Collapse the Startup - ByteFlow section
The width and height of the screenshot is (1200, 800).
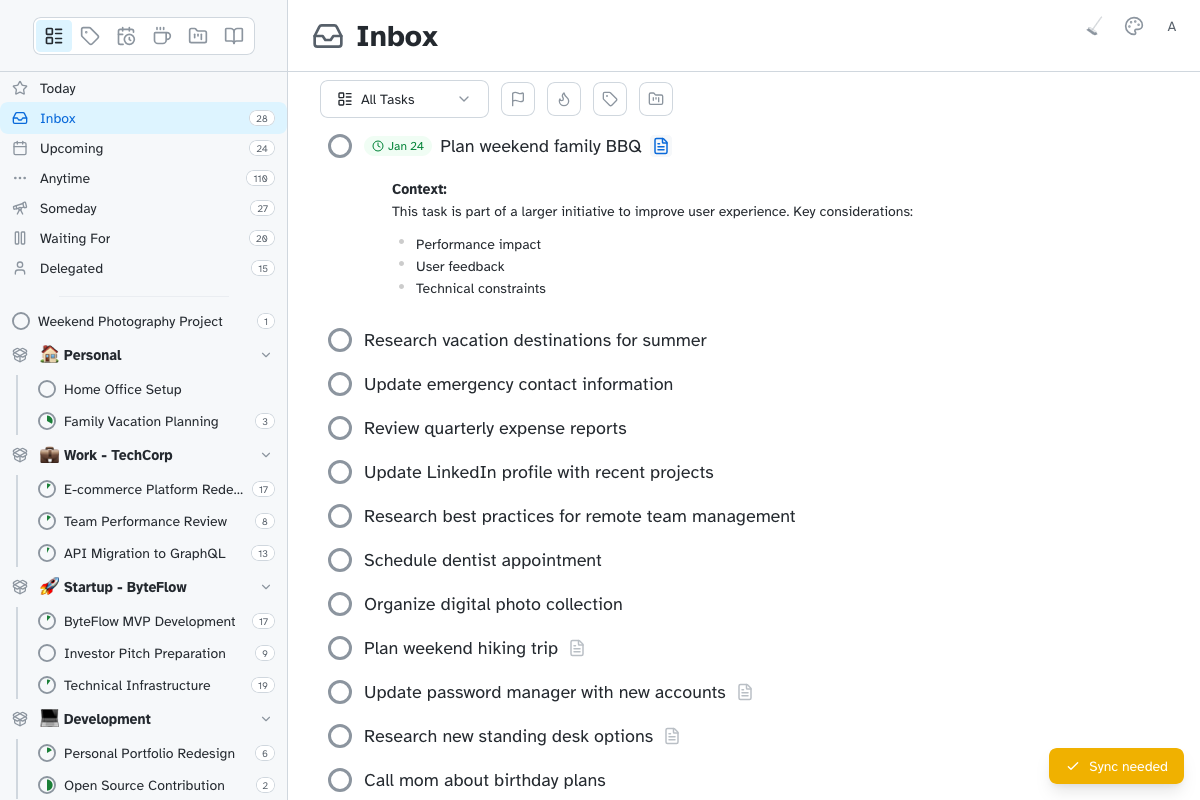pyautogui.click(x=266, y=587)
